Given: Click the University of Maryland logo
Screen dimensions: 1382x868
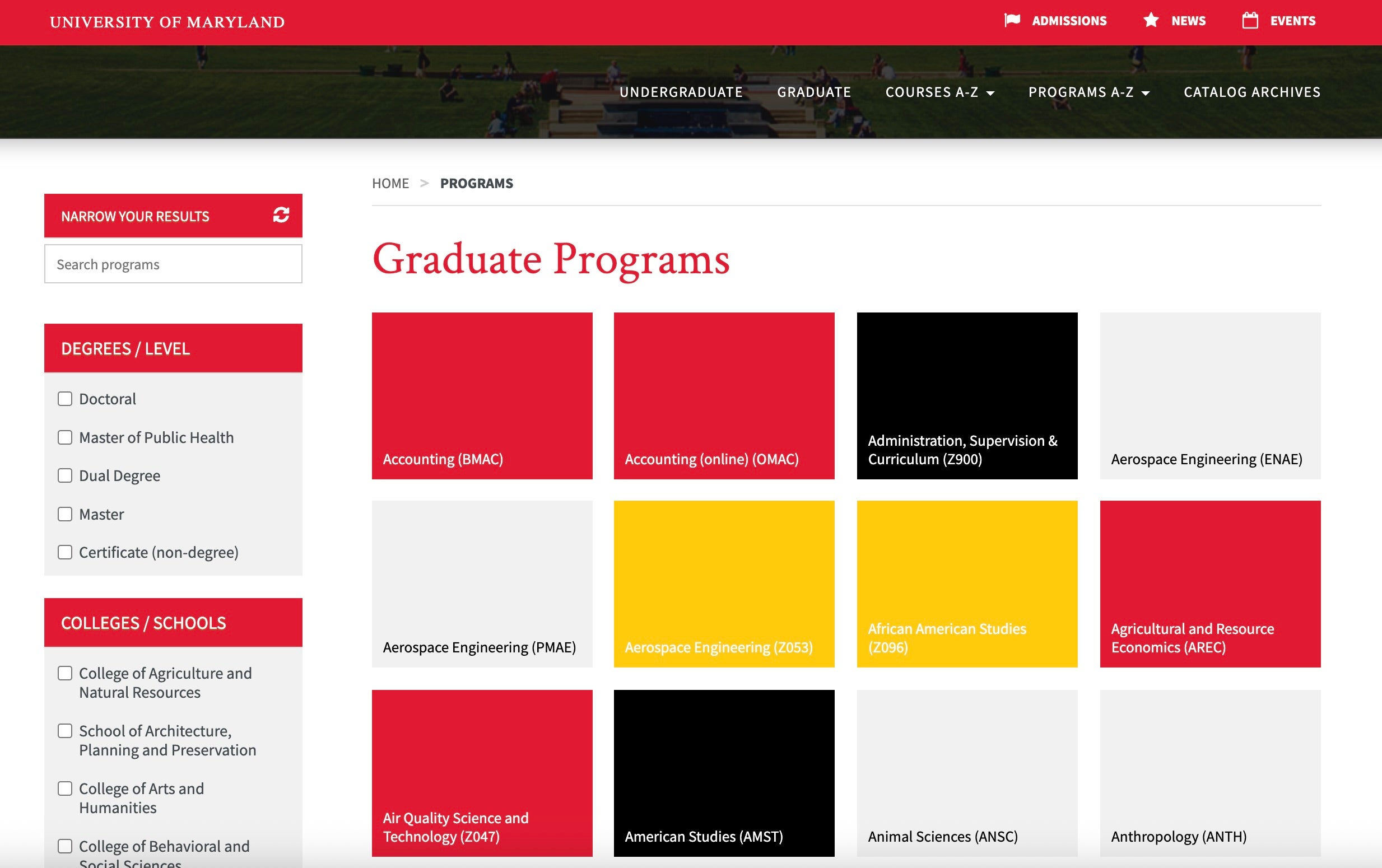Looking at the screenshot, I should [x=166, y=22].
